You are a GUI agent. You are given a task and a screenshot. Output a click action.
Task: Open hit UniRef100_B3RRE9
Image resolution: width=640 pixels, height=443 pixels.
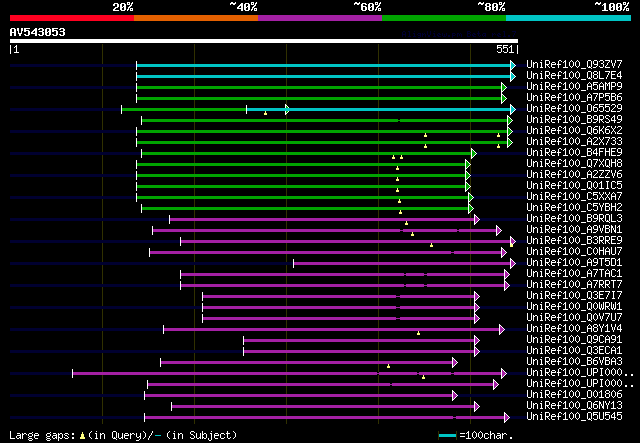pos(574,240)
